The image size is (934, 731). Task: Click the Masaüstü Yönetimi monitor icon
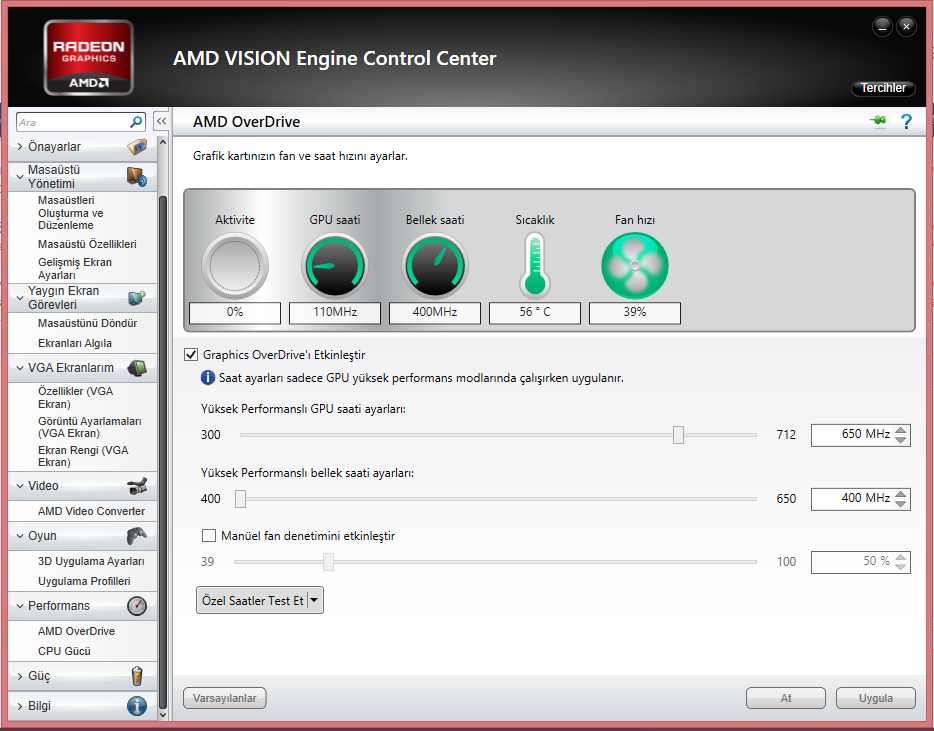pos(137,177)
